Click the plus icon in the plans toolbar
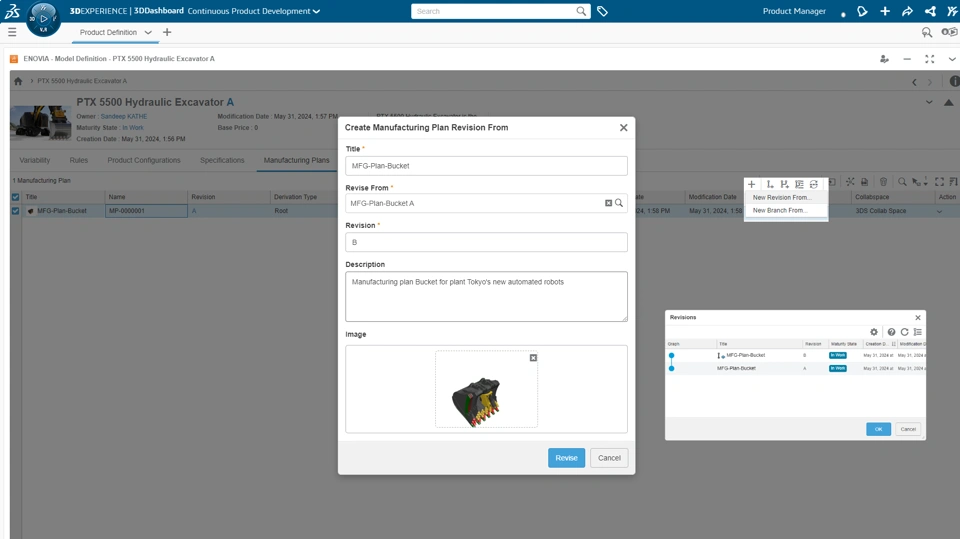 (x=751, y=184)
